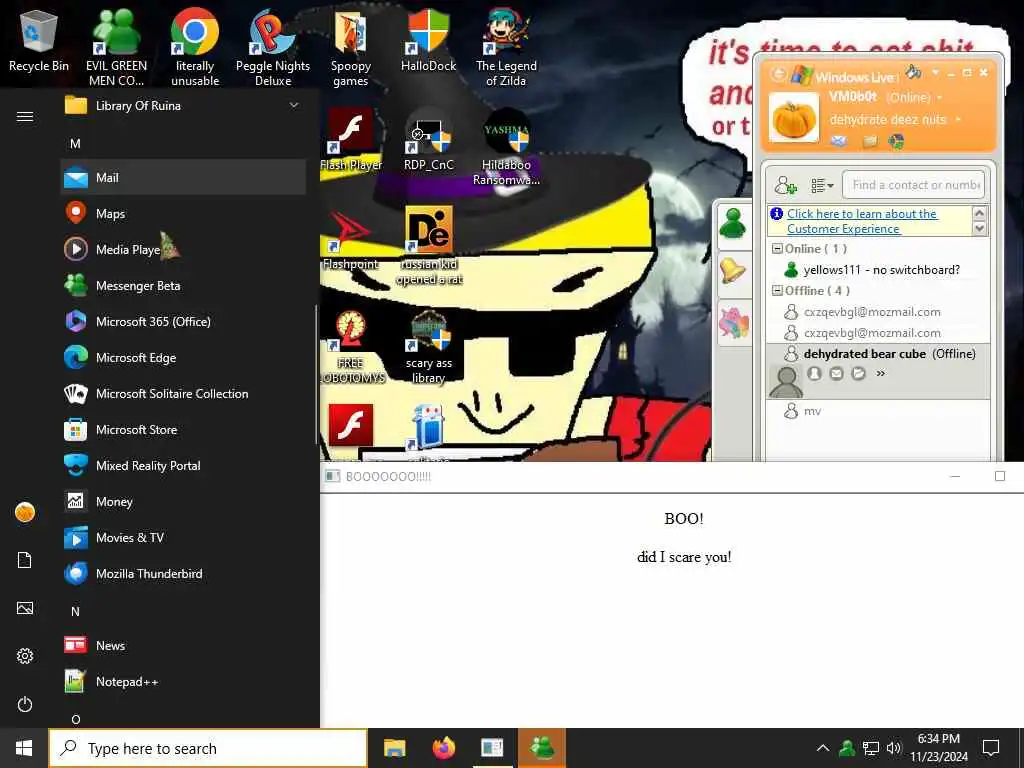
Task: View profile icon under dehydrated bear cube
Action: coord(814,374)
